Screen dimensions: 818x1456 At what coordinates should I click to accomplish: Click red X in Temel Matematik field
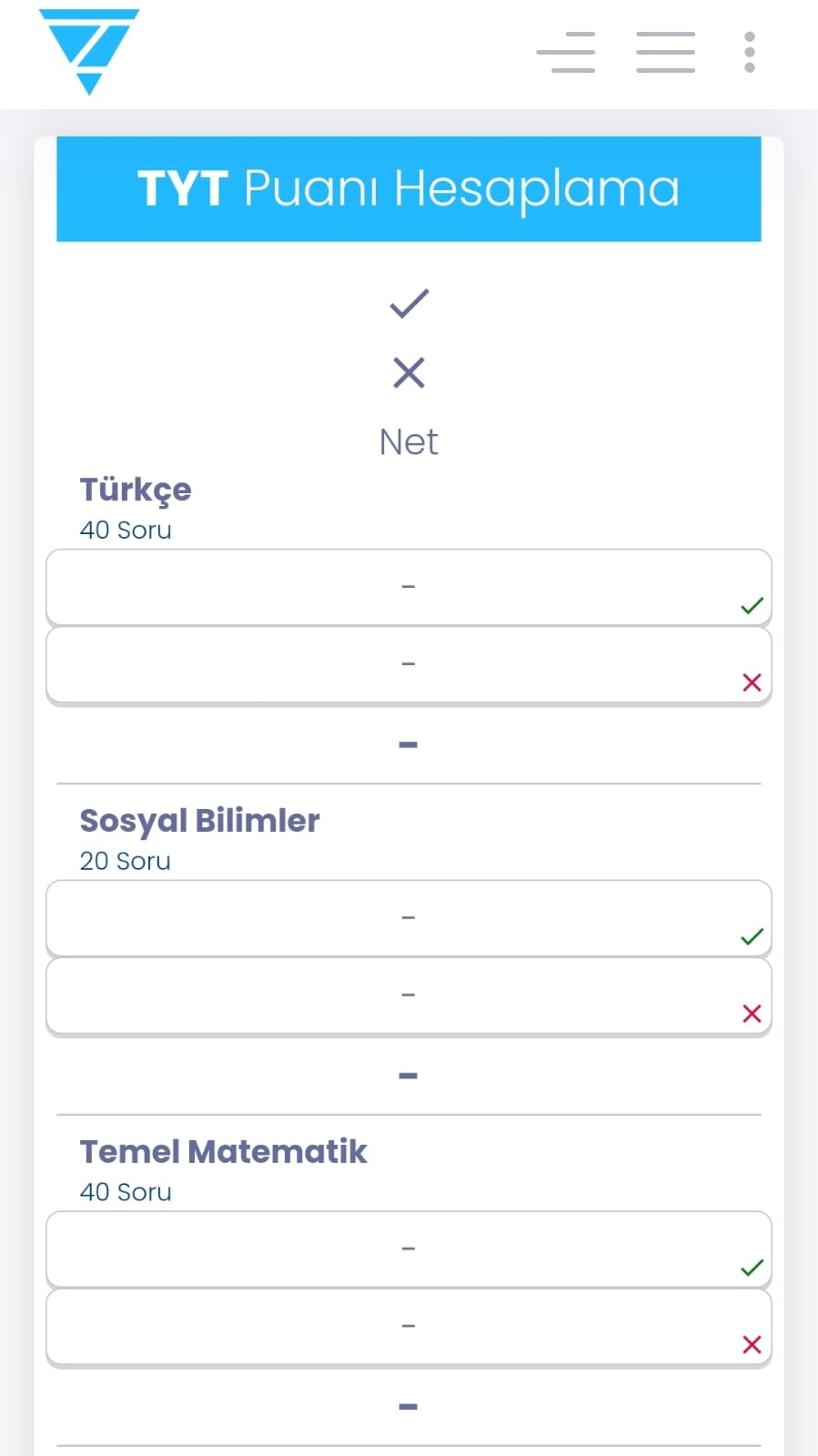[x=752, y=1345]
